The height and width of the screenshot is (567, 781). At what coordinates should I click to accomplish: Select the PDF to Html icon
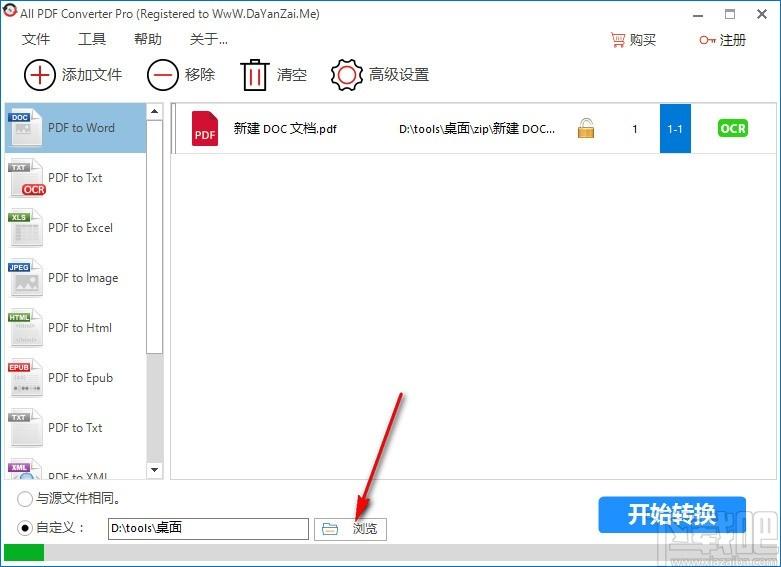point(25,328)
